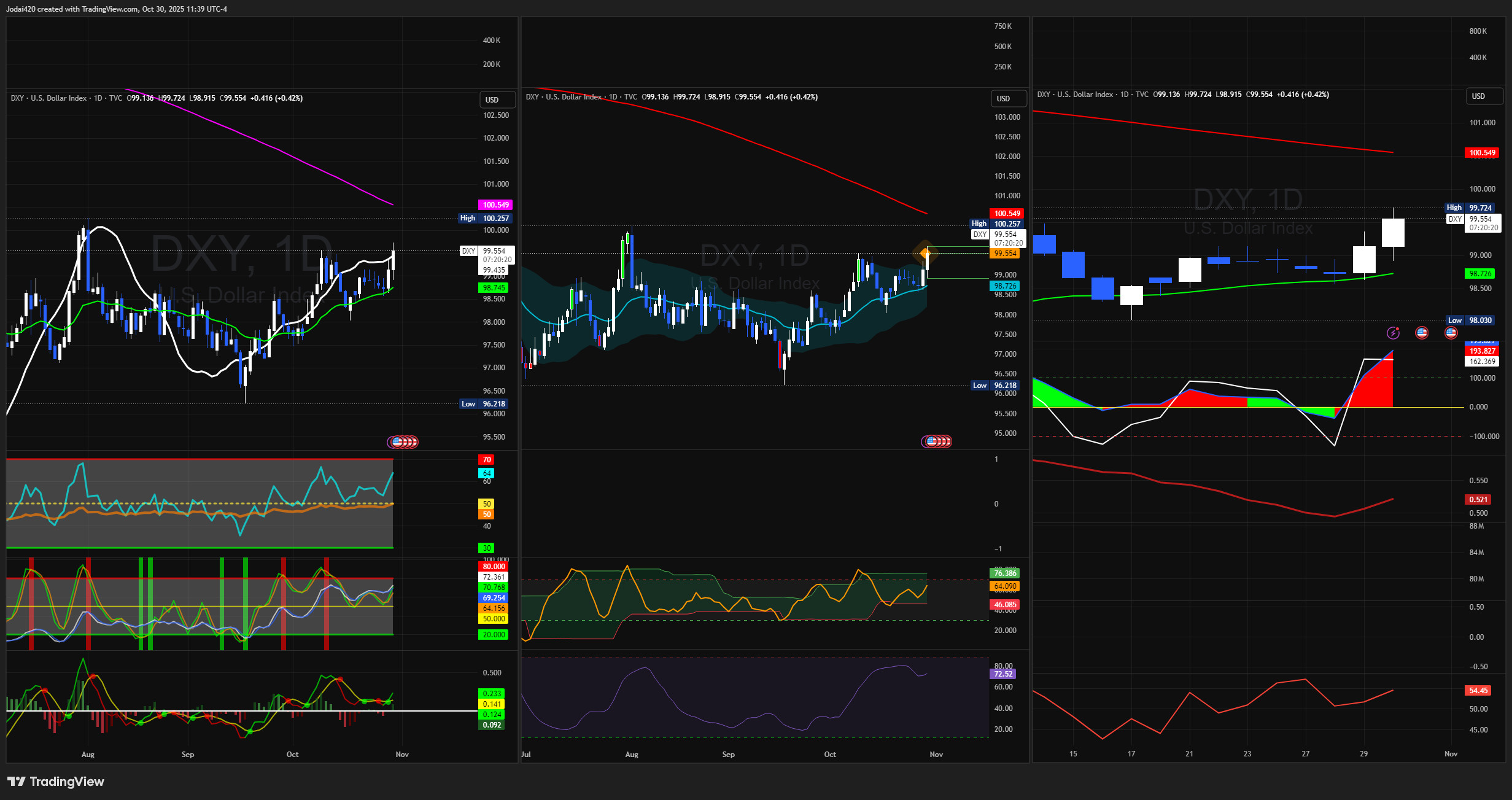Click the purple lightning bolt event icon
The height and width of the screenshot is (800, 1512).
click(x=1393, y=333)
